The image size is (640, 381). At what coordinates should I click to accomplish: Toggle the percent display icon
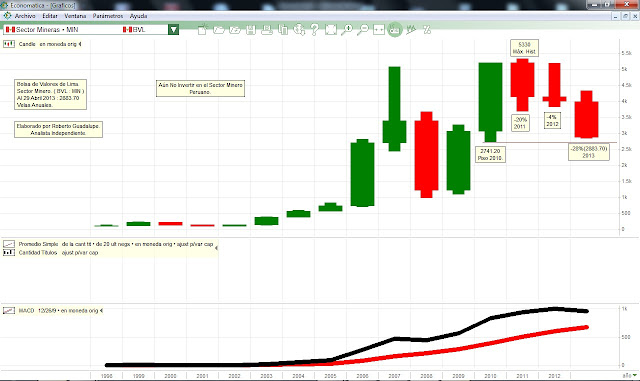point(427,29)
